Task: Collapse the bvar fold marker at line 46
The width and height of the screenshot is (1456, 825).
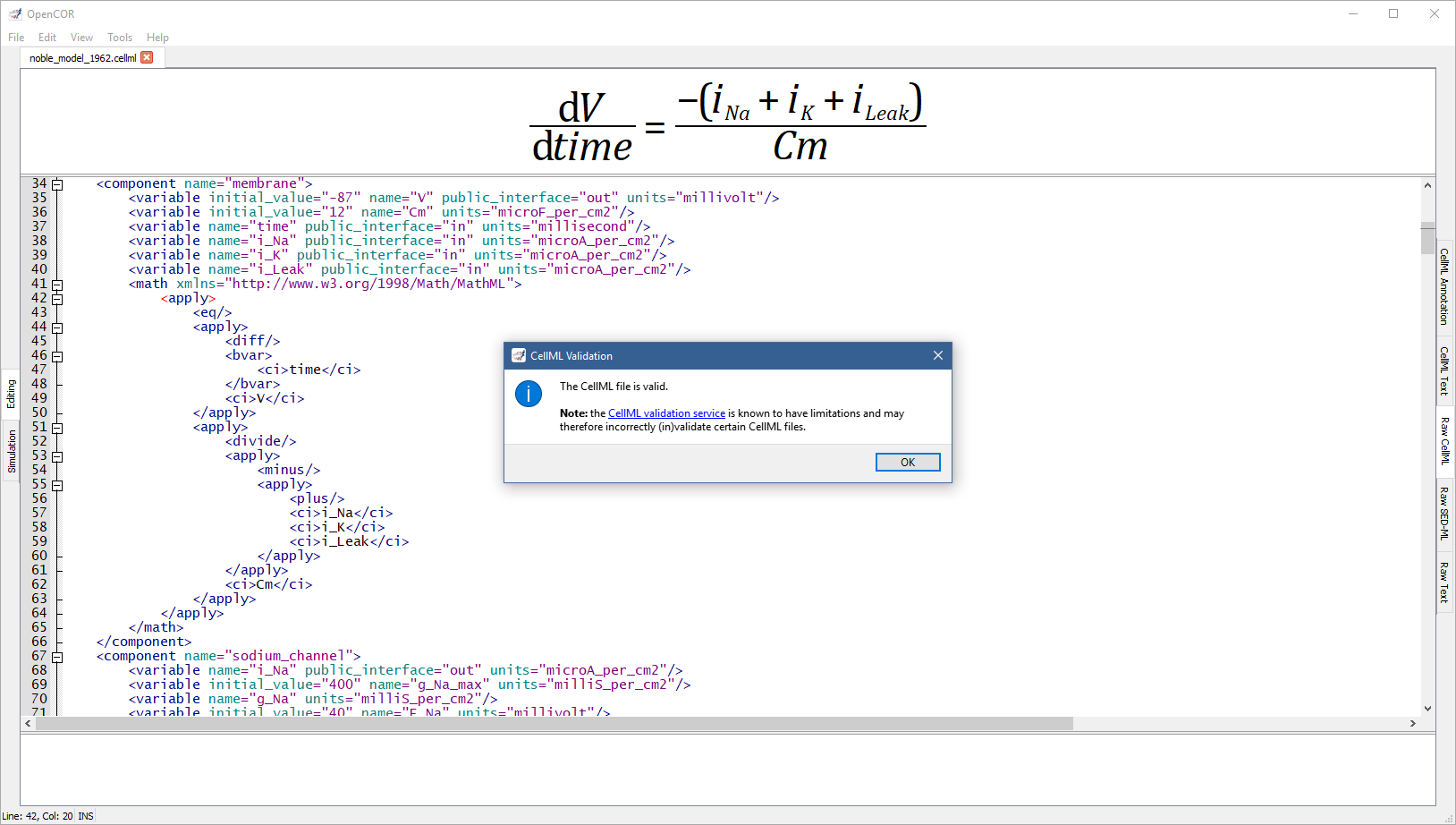Action: pos(57,356)
